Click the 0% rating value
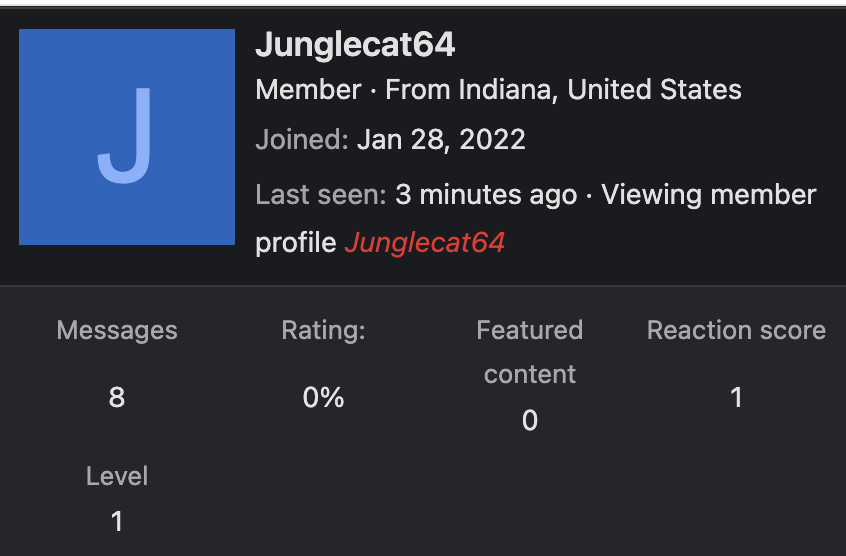Viewport: 846px width, 556px height. (x=323, y=397)
